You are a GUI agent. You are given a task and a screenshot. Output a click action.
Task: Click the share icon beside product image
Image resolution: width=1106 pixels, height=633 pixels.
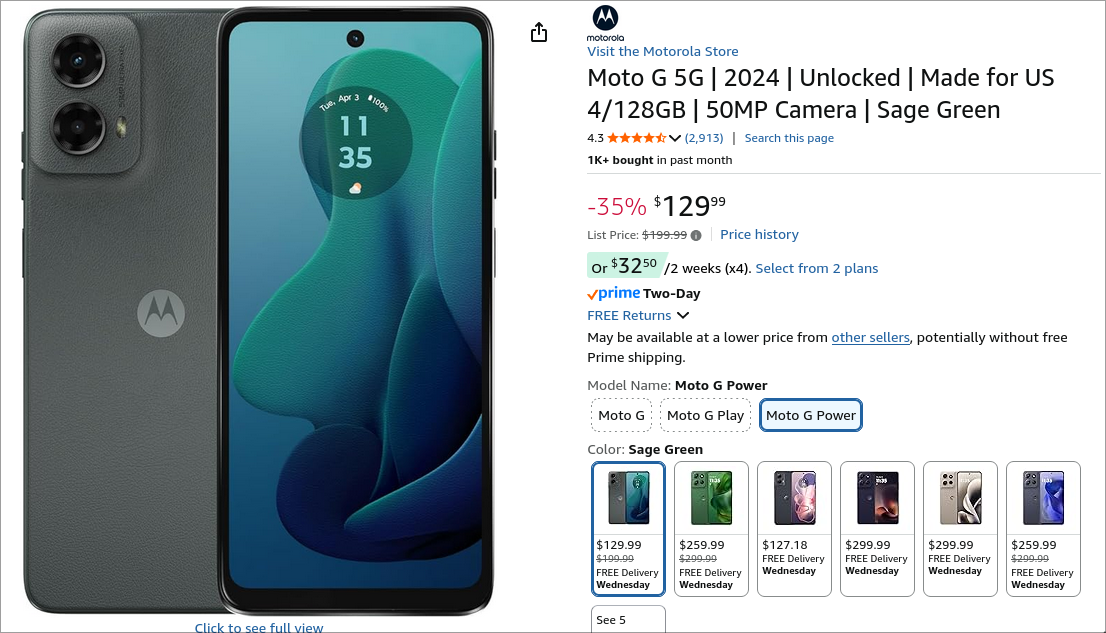coord(539,32)
